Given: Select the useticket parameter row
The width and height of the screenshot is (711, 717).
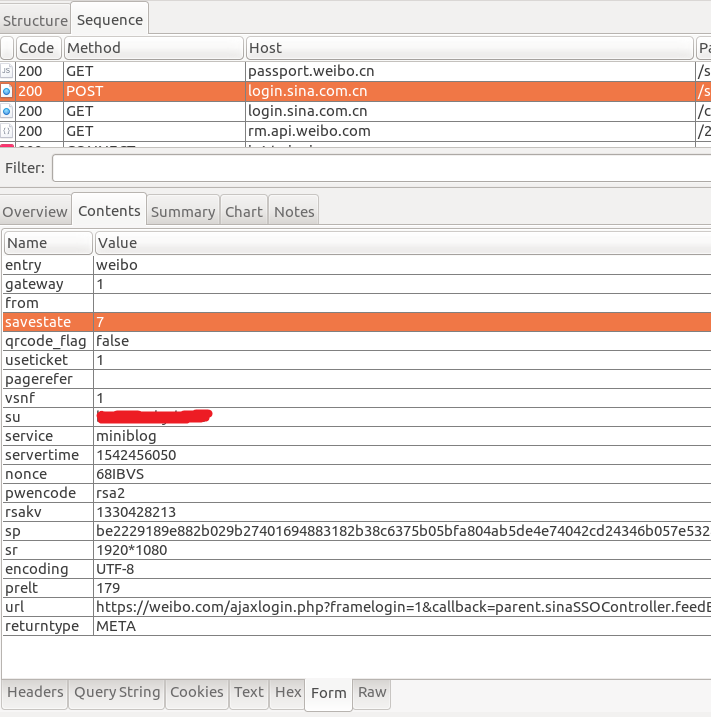Looking at the screenshot, I should [357, 360].
